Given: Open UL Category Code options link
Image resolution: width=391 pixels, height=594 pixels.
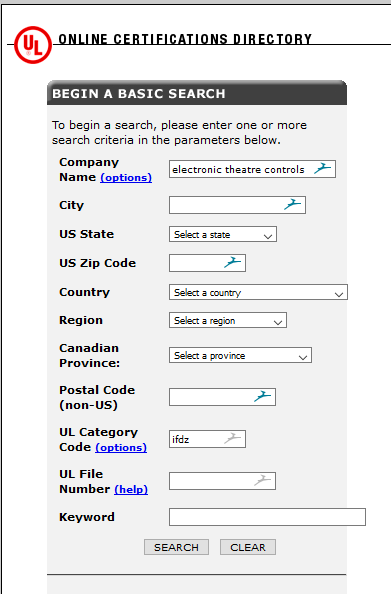Looking at the screenshot, I should pyautogui.click(x=121, y=447).
